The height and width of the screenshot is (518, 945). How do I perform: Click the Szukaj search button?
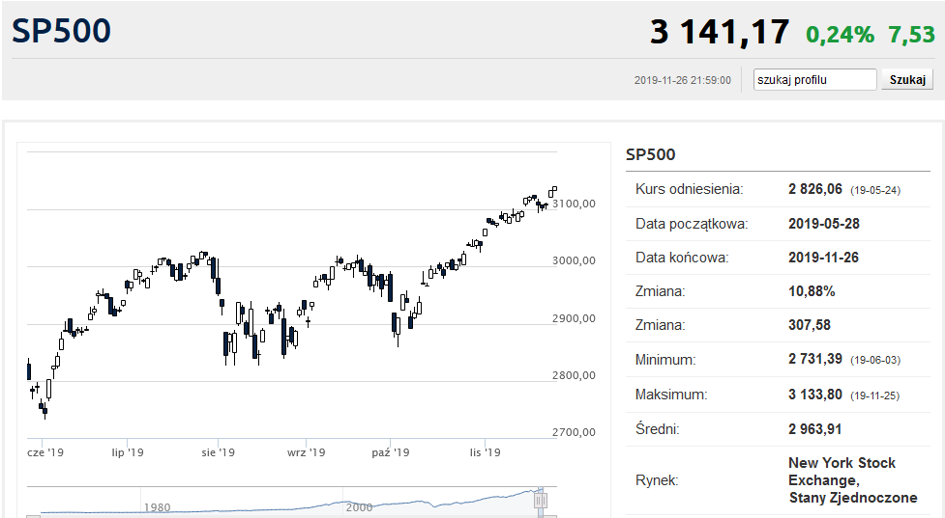tap(907, 80)
